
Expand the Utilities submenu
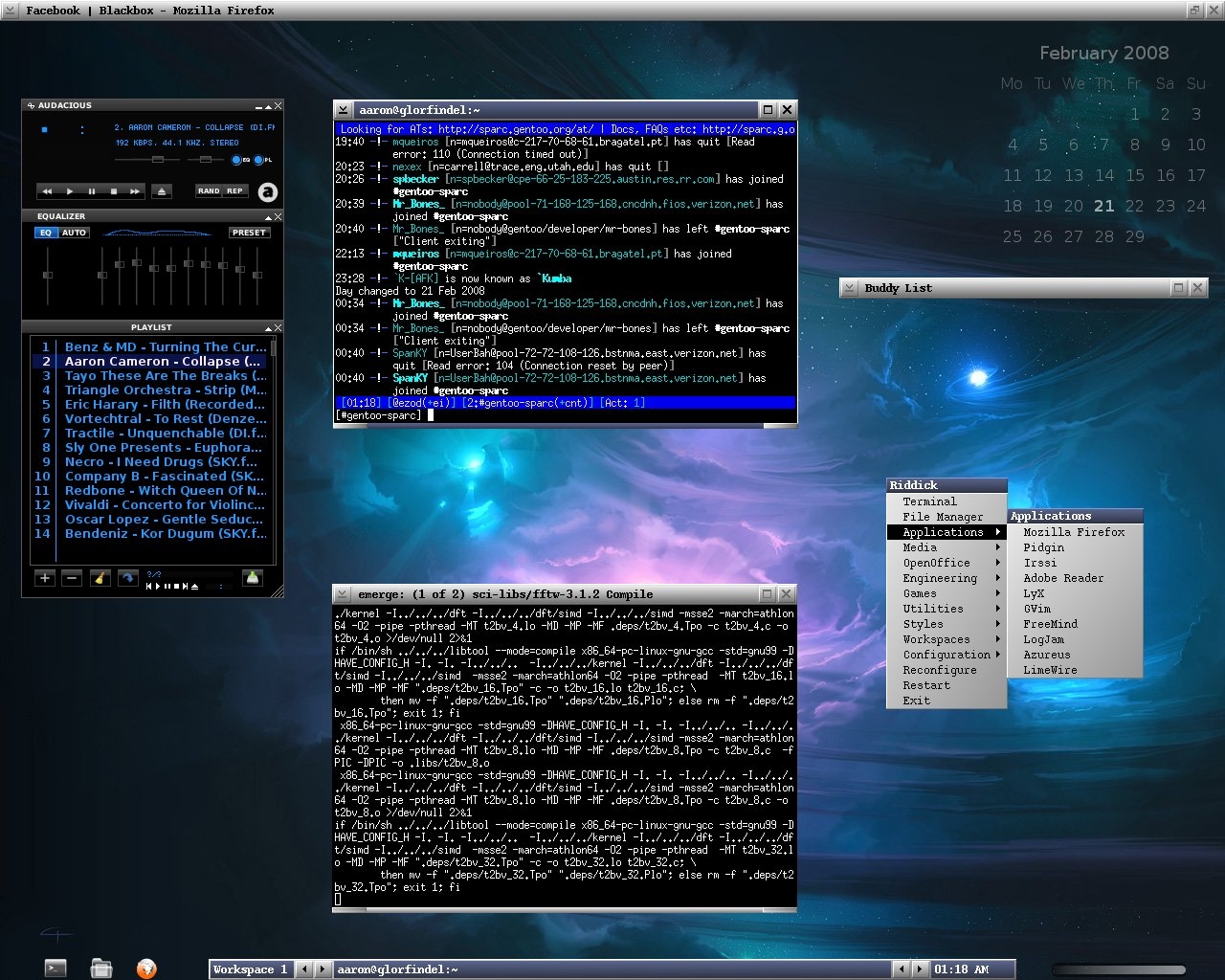(947, 609)
